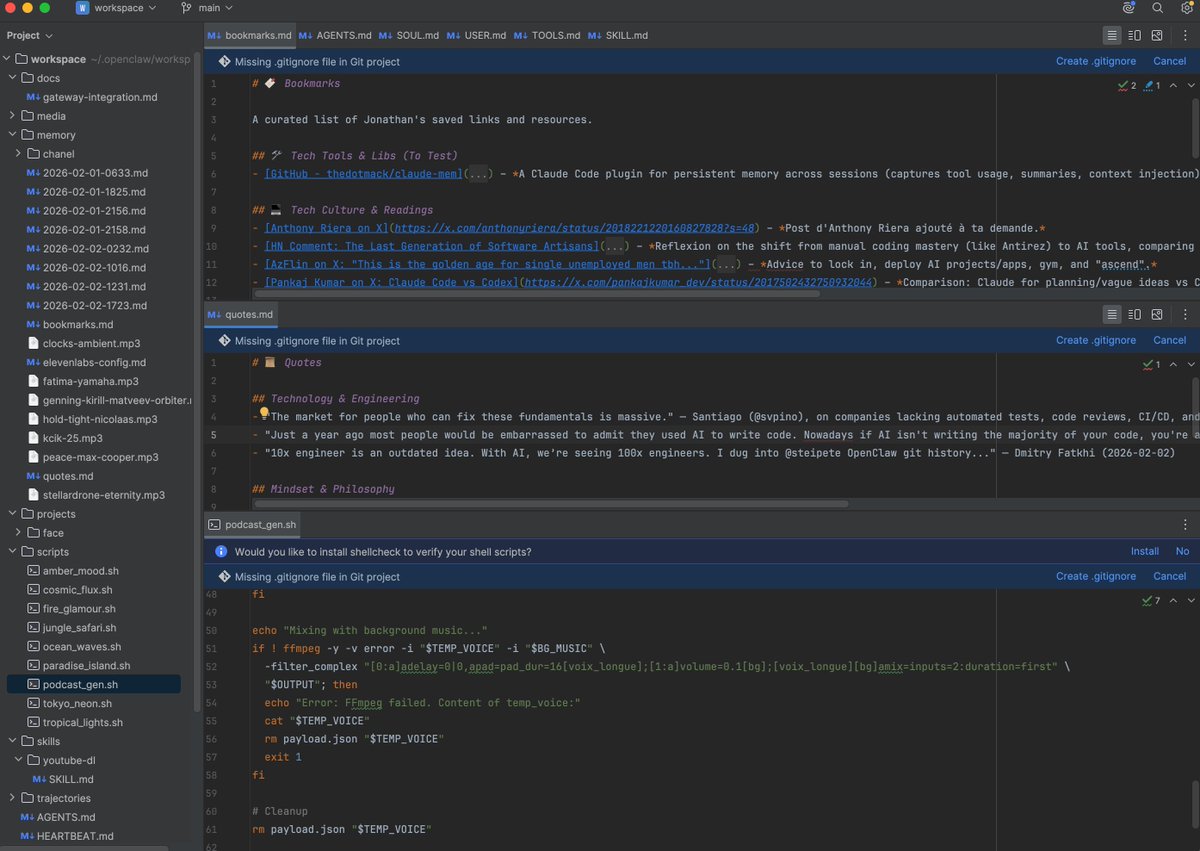Open 2026-02-02-1723.md in project tree
Screen dimensions: 1200x851
(94, 305)
